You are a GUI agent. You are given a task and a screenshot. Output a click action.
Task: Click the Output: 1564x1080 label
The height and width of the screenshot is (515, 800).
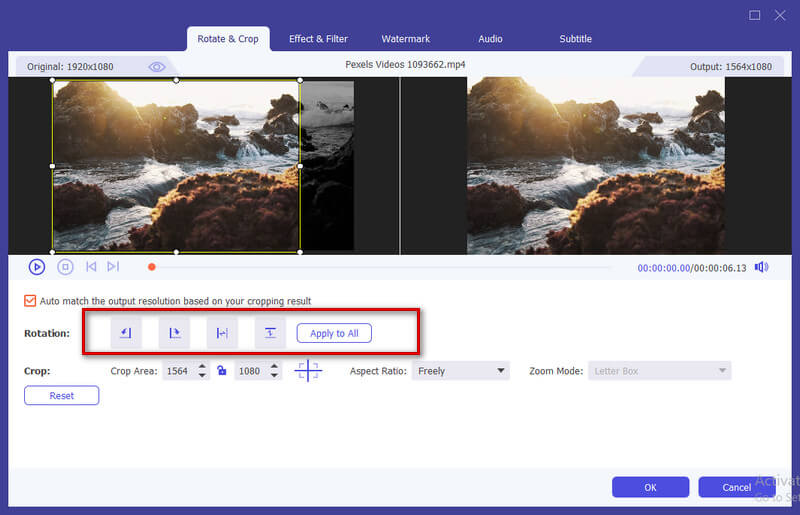(x=731, y=67)
